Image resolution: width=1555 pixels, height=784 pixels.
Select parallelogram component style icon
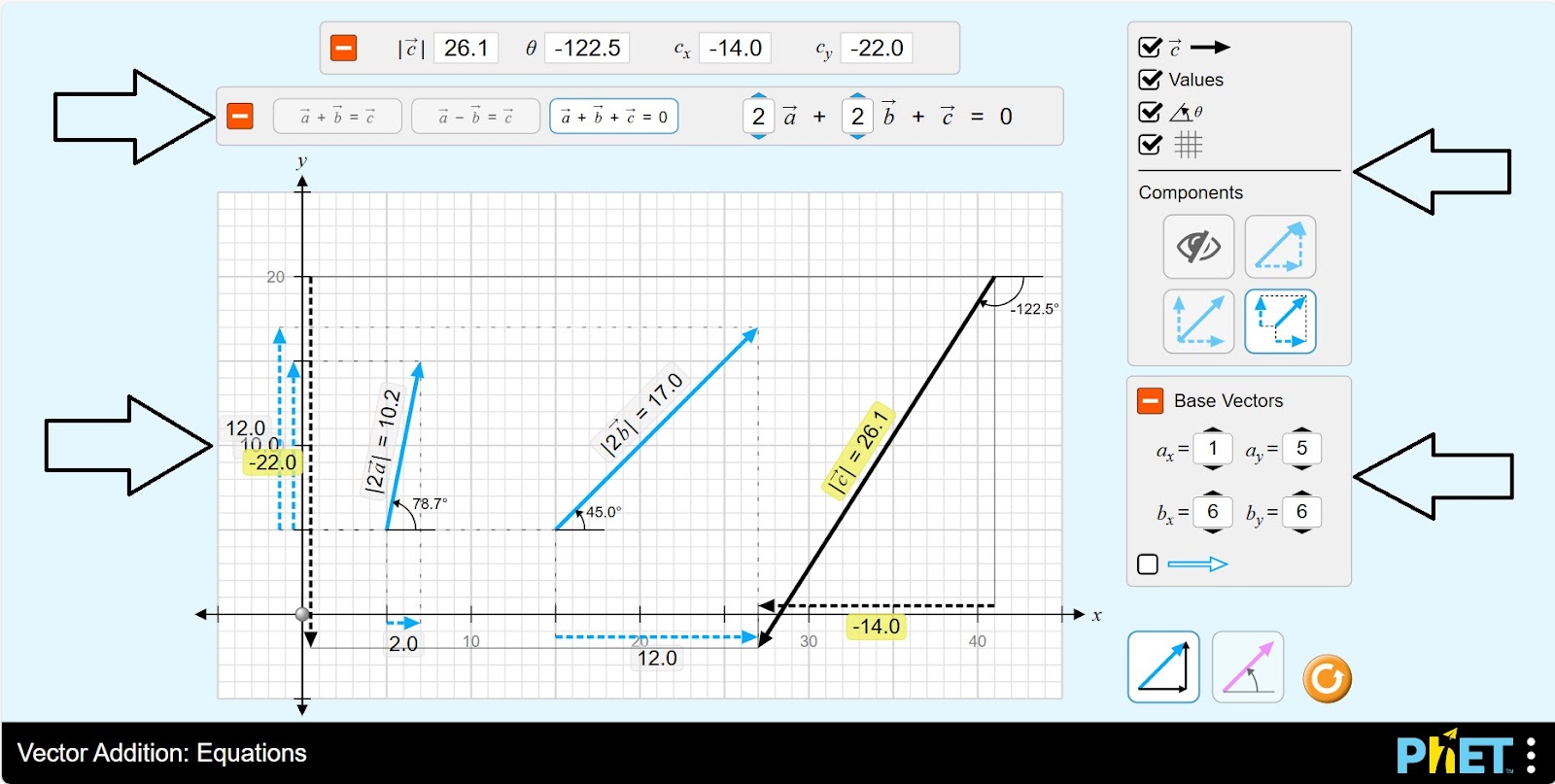point(1198,321)
